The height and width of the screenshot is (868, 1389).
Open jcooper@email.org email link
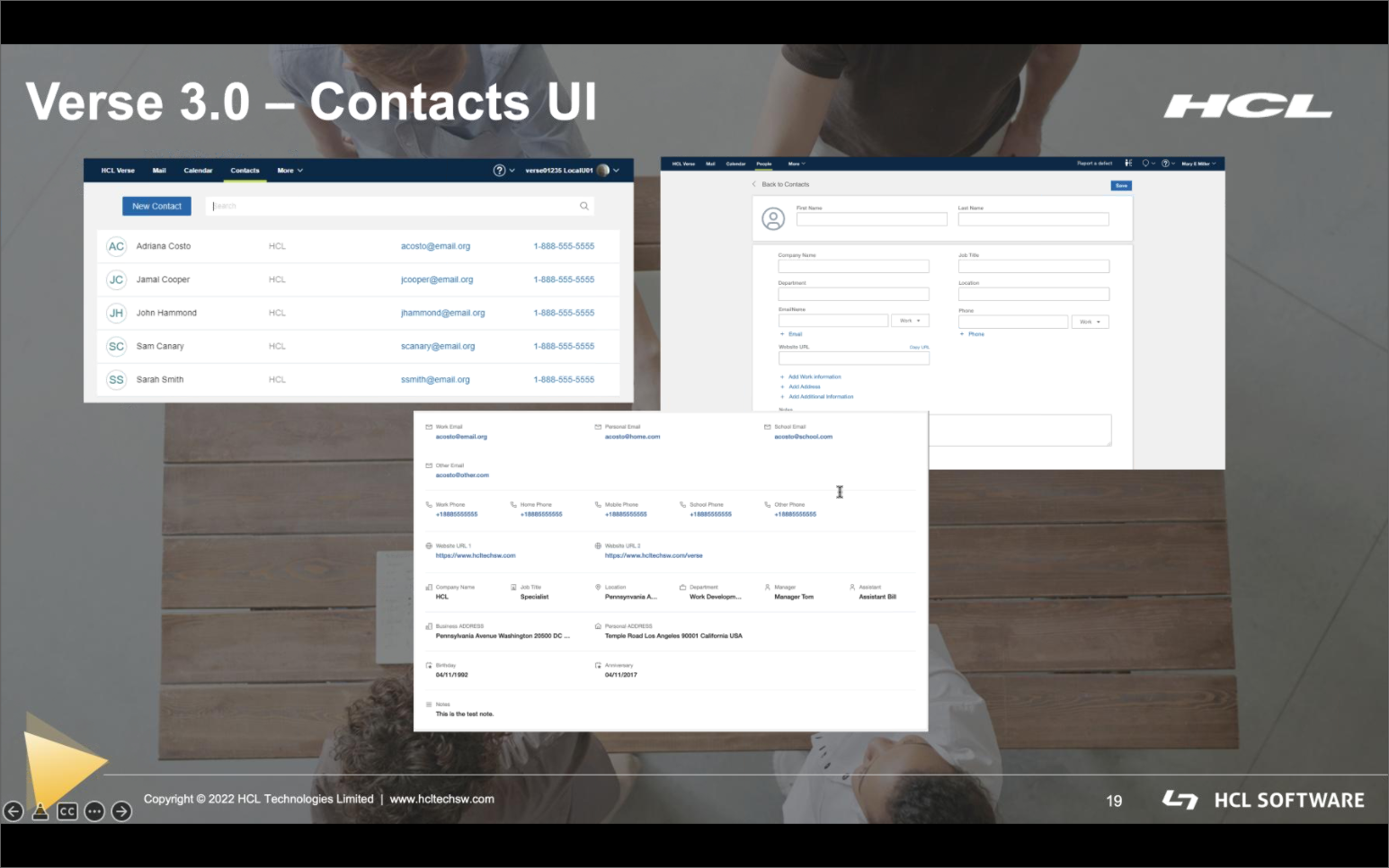pos(437,279)
